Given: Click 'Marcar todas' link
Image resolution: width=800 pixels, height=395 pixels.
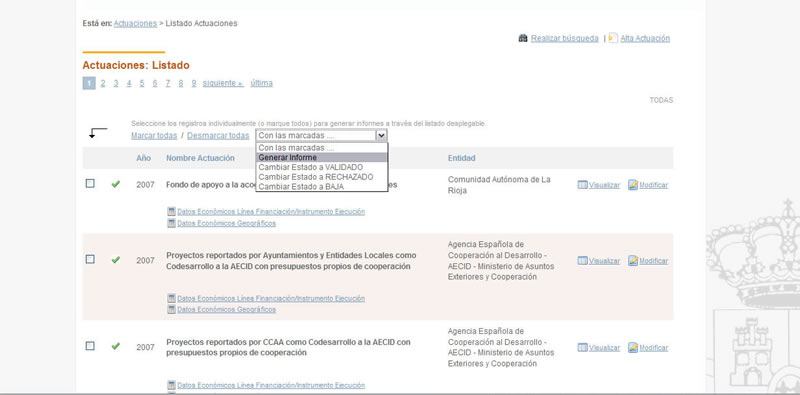Looking at the screenshot, I should point(154,136).
